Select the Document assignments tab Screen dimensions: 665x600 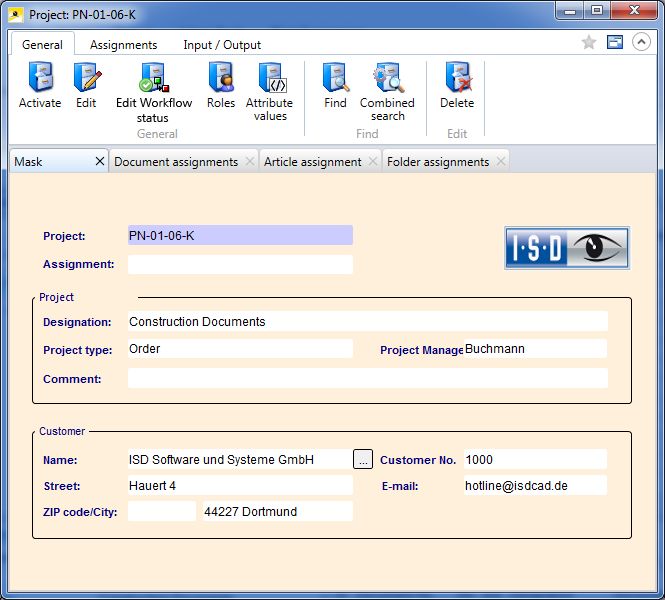click(x=176, y=162)
